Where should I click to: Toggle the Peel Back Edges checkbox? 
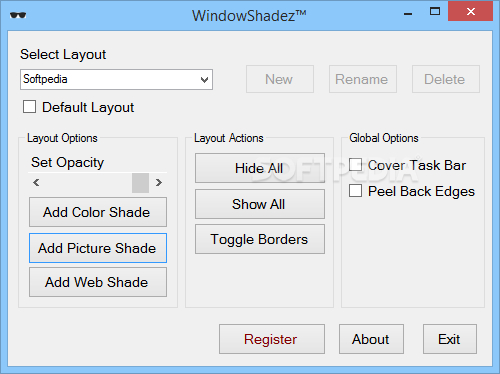[355, 191]
